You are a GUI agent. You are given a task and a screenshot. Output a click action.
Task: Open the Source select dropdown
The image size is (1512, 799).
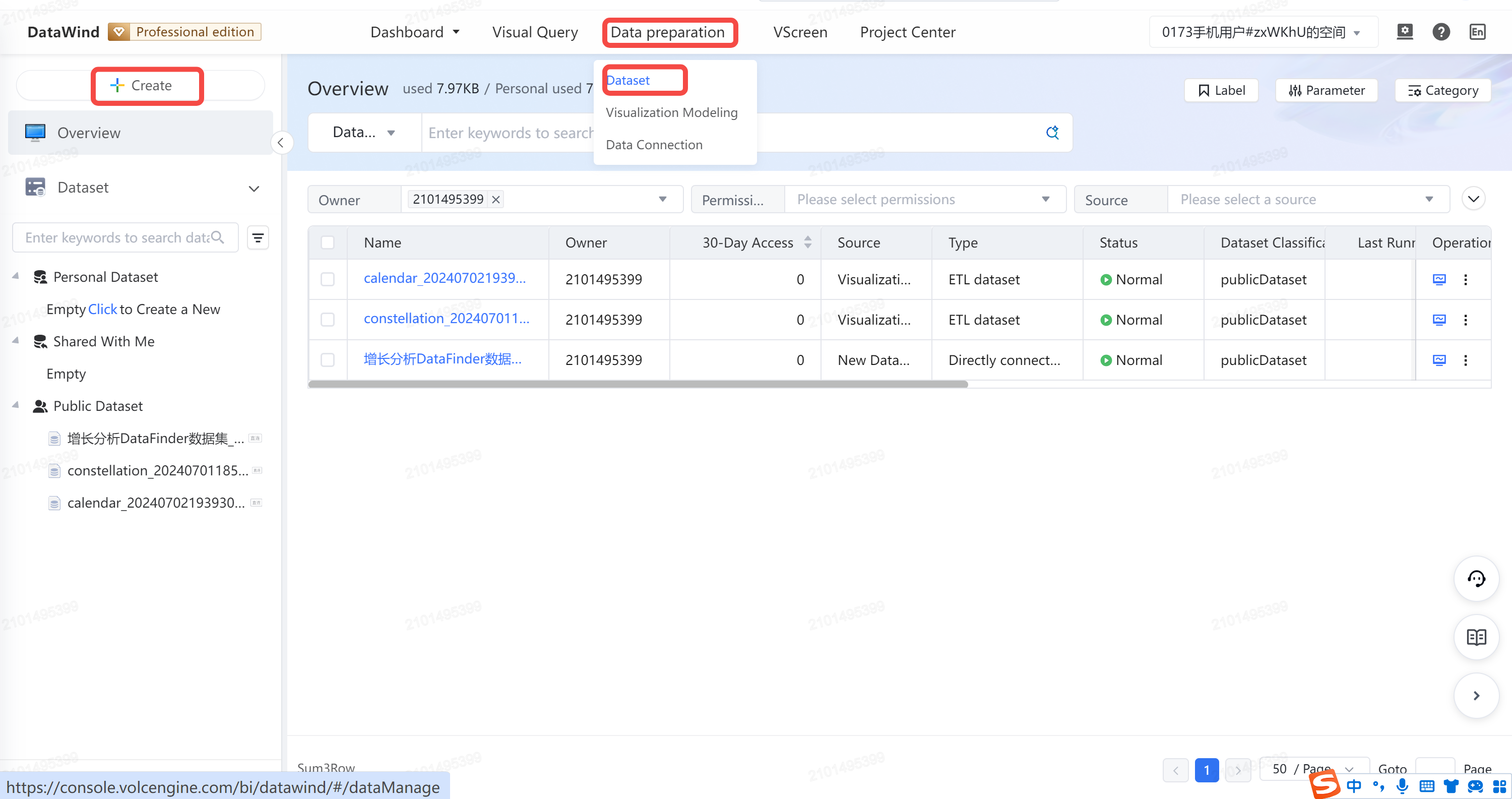click(x=1308, y=200)
